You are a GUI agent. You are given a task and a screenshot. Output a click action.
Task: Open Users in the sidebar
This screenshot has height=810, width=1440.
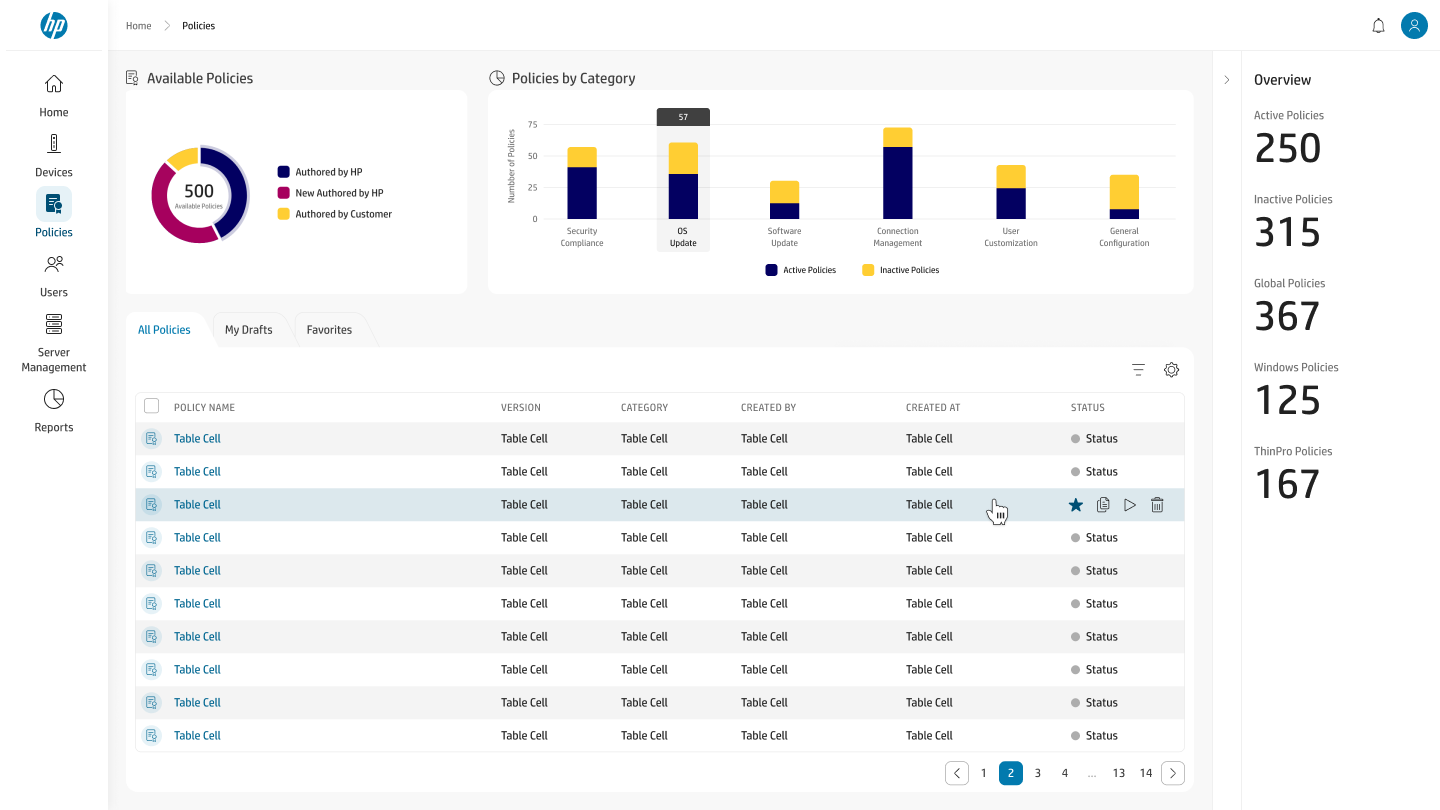(54, 276)
